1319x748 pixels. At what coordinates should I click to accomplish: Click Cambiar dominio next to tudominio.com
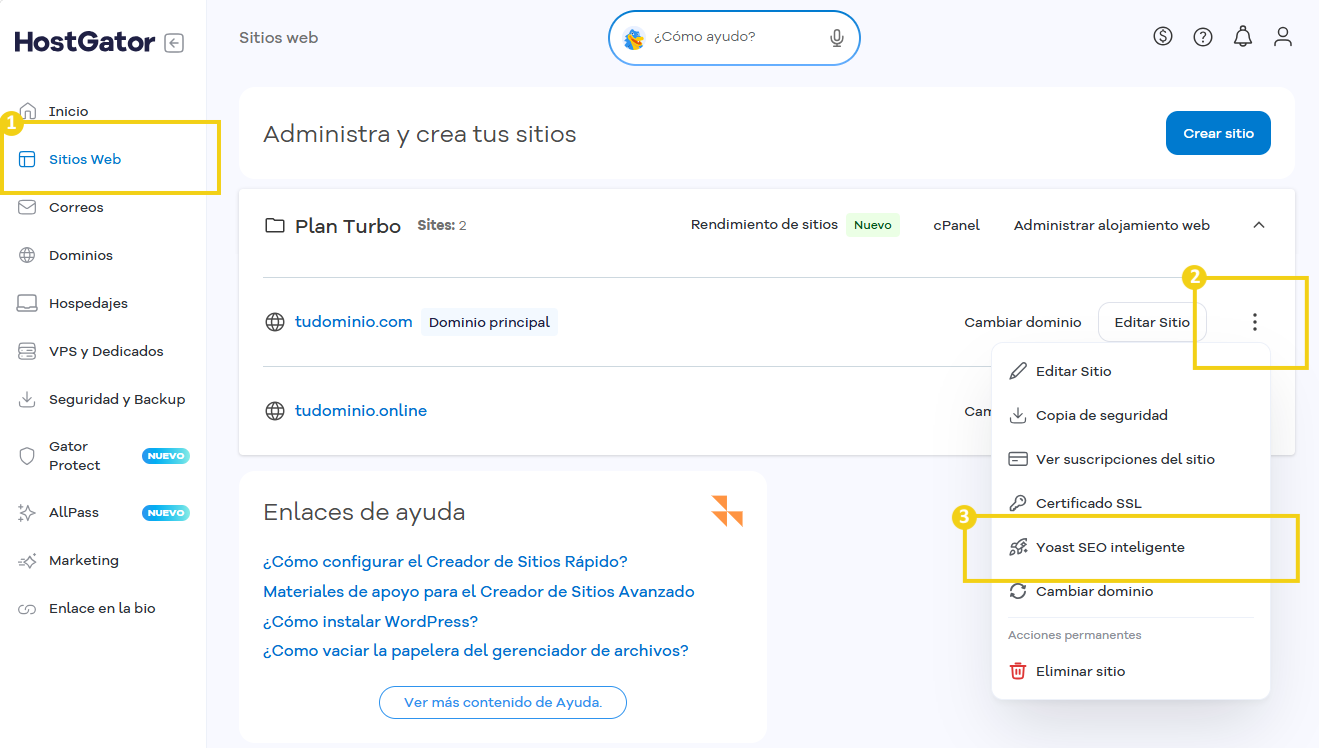1023,322
